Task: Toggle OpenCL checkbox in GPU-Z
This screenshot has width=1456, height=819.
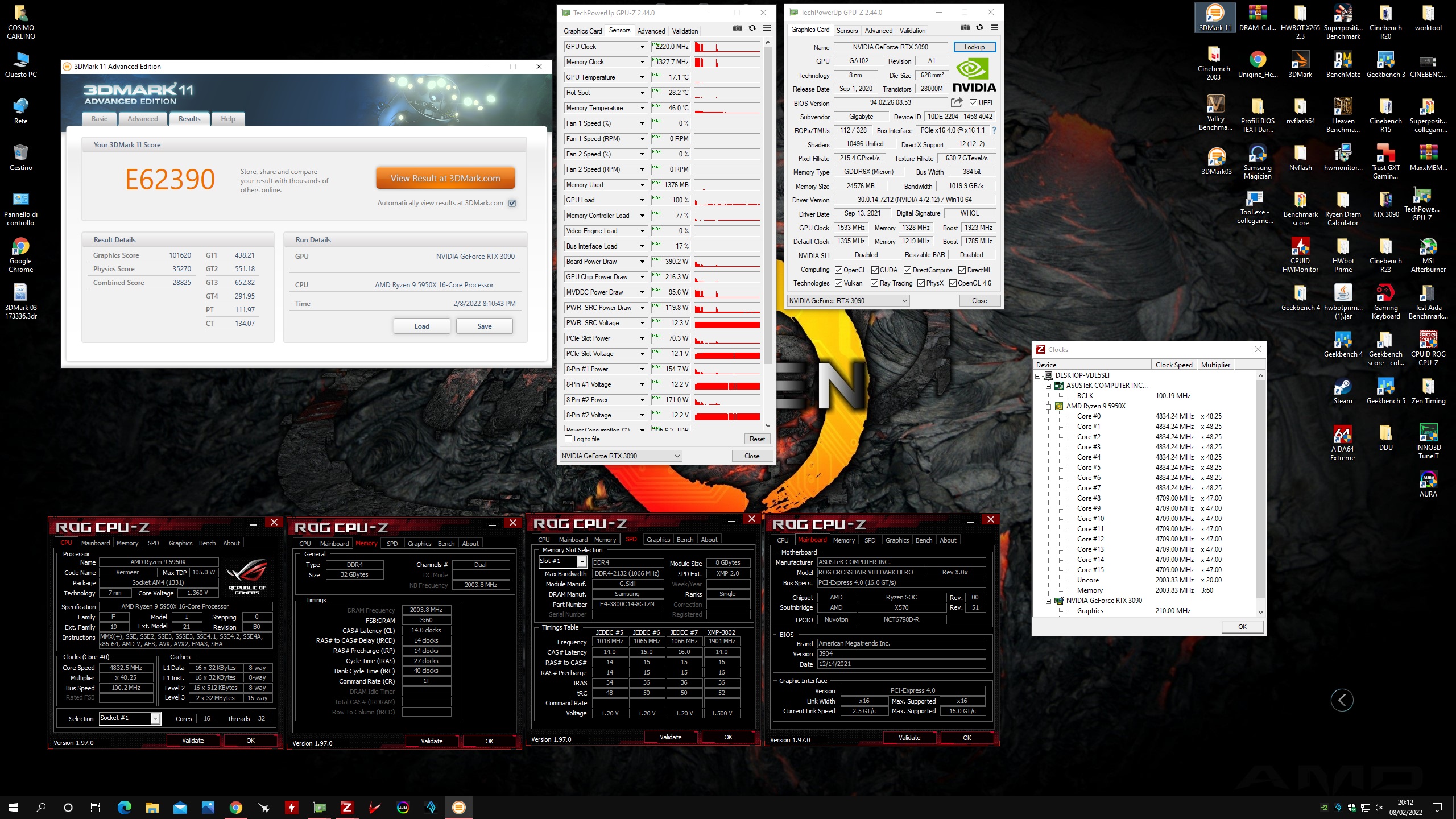Action: pyautogui.click(x=838, y=270)
